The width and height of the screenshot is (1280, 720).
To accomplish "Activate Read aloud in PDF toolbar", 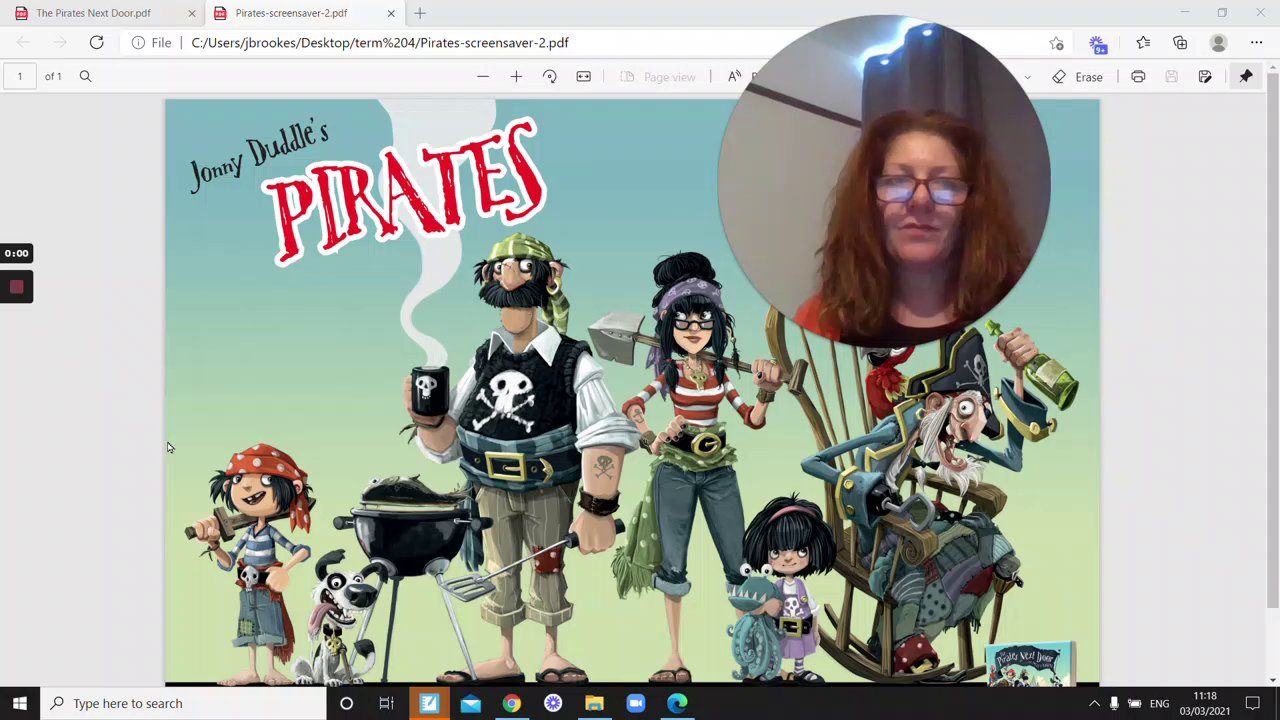I will point(734,76).
